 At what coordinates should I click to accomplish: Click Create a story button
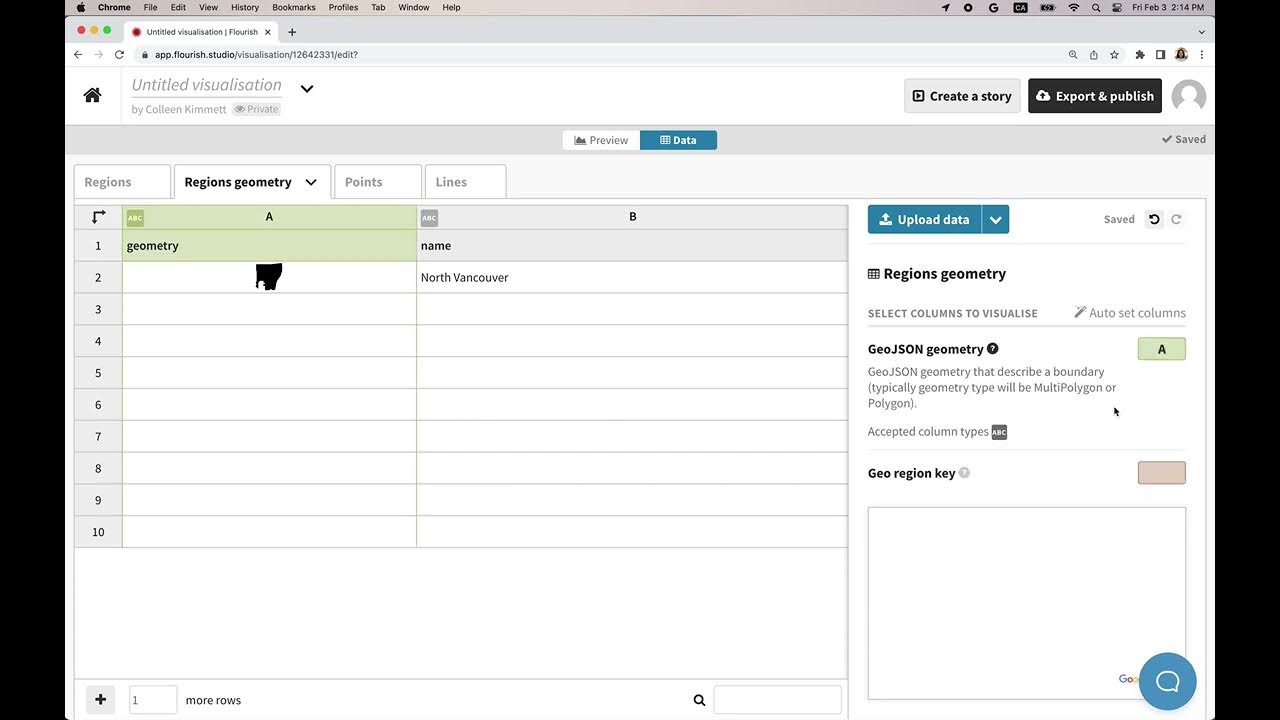[x=962, y=96]
